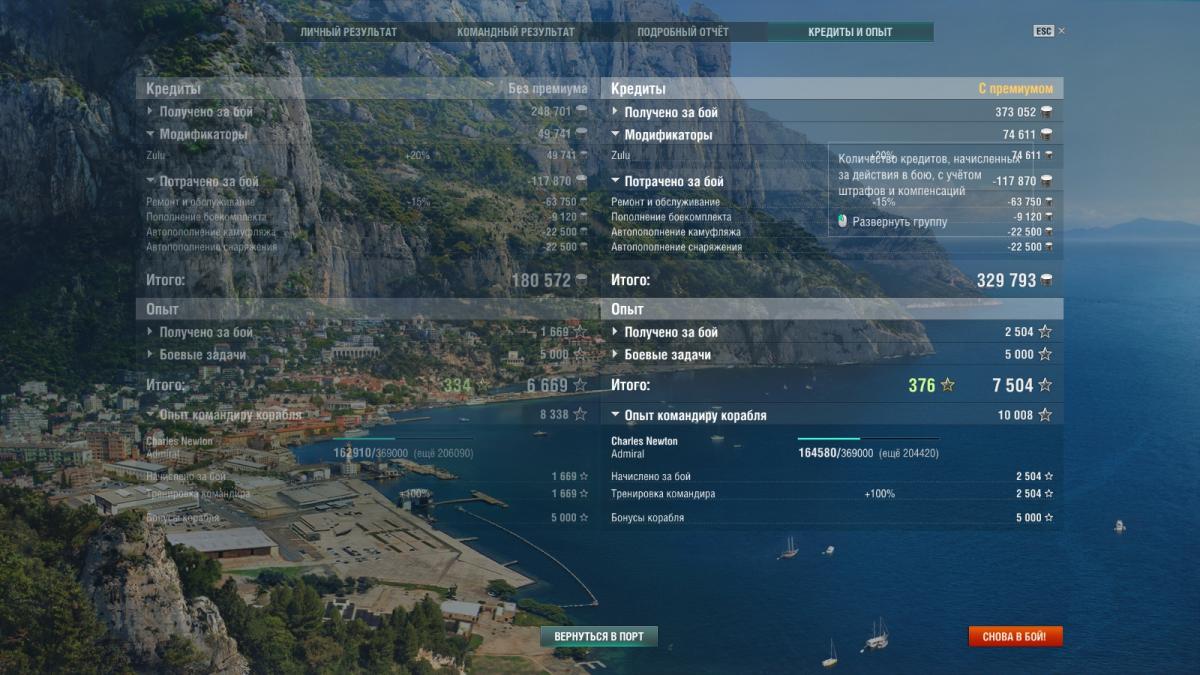This screenshot has width=1200, height=675.
Task: Click the star icon beside 8 338
Action: pyautogui.click(x=580, y=415)
